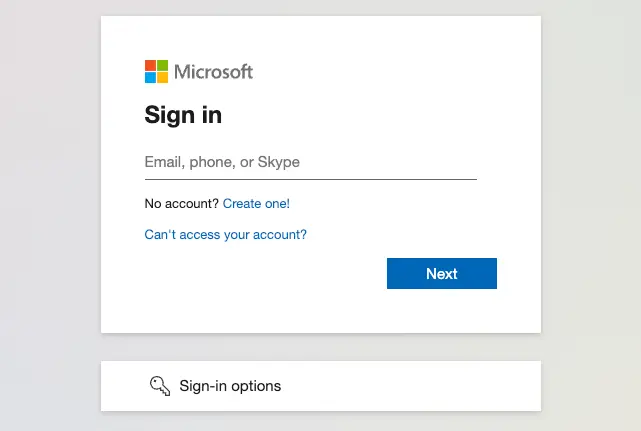Click the yellow square of Microsoft logo
Image resolution: width=641 pixels, height=431 pixels.
163,78
